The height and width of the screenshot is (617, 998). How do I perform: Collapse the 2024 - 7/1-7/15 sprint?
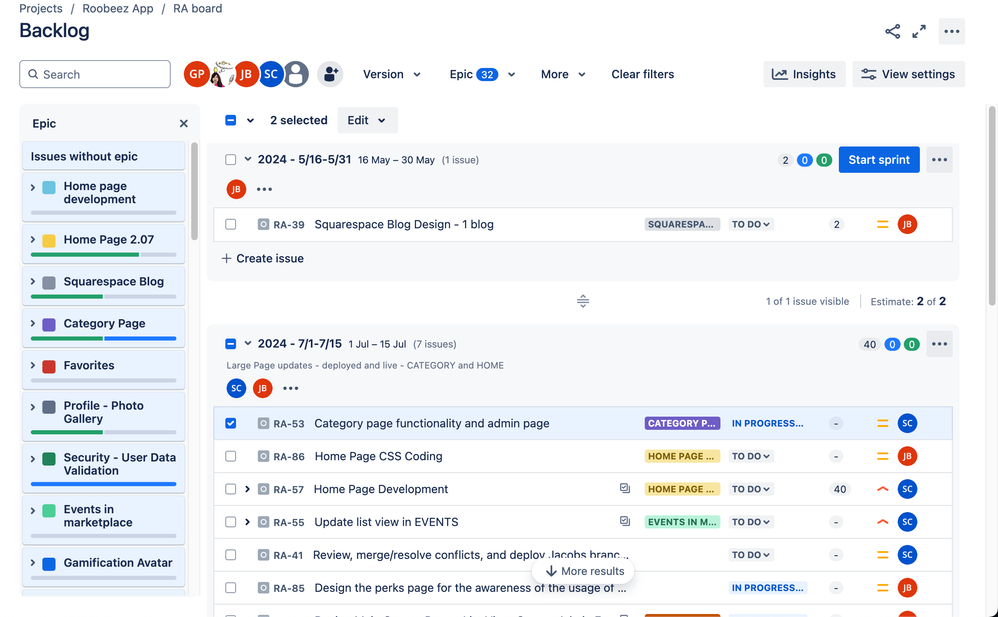(248, 344)
